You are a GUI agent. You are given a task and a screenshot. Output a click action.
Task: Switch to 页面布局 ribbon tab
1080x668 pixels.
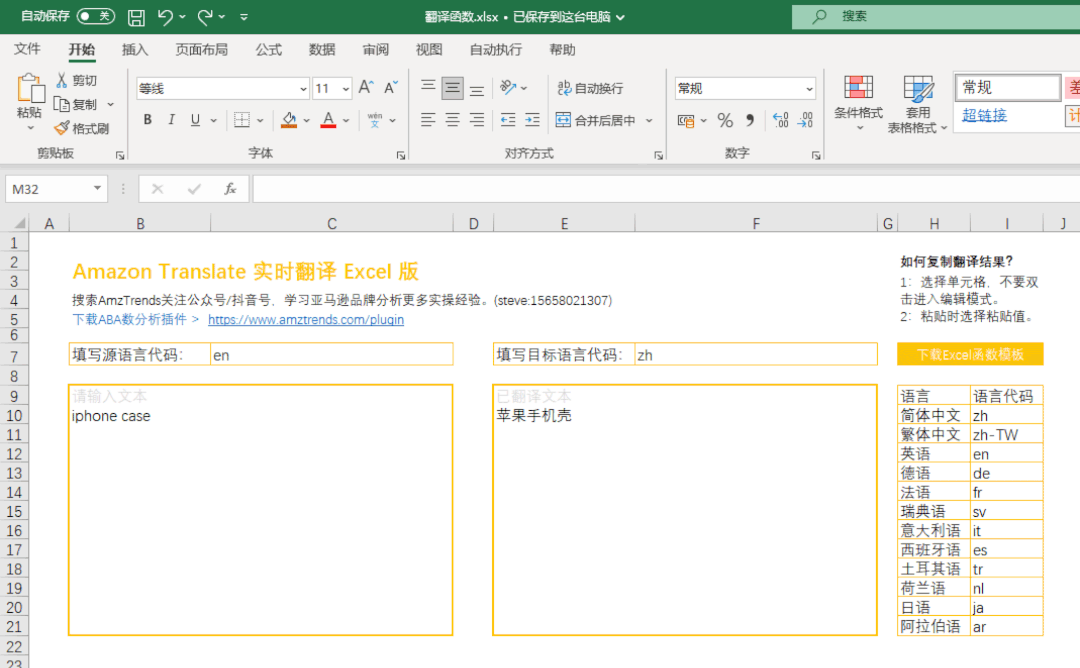tap(201, 50)
